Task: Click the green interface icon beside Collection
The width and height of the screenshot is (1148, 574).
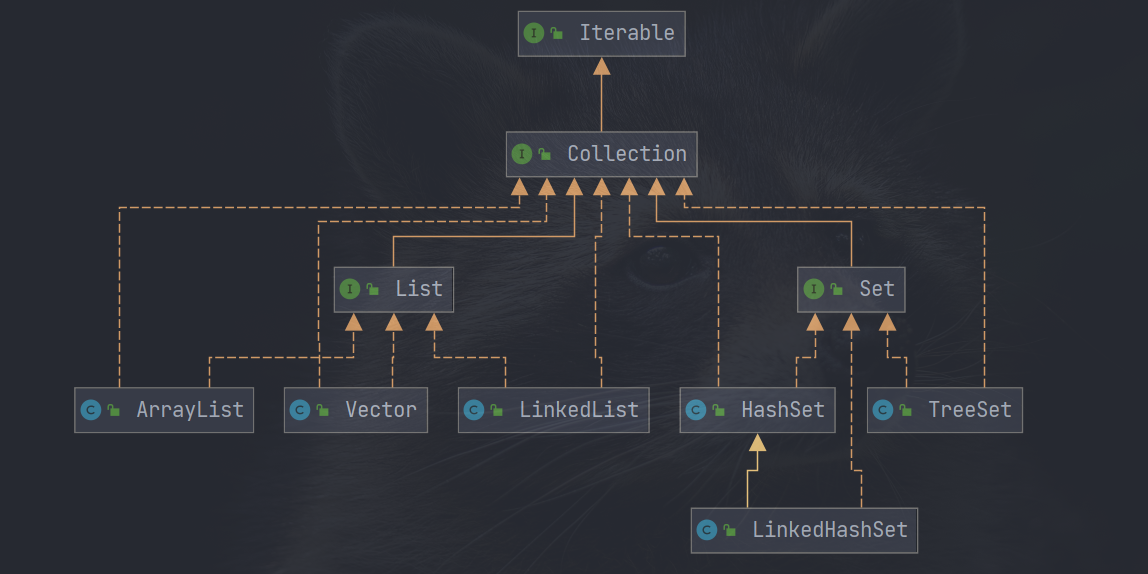Action: [x=521, y=154]
